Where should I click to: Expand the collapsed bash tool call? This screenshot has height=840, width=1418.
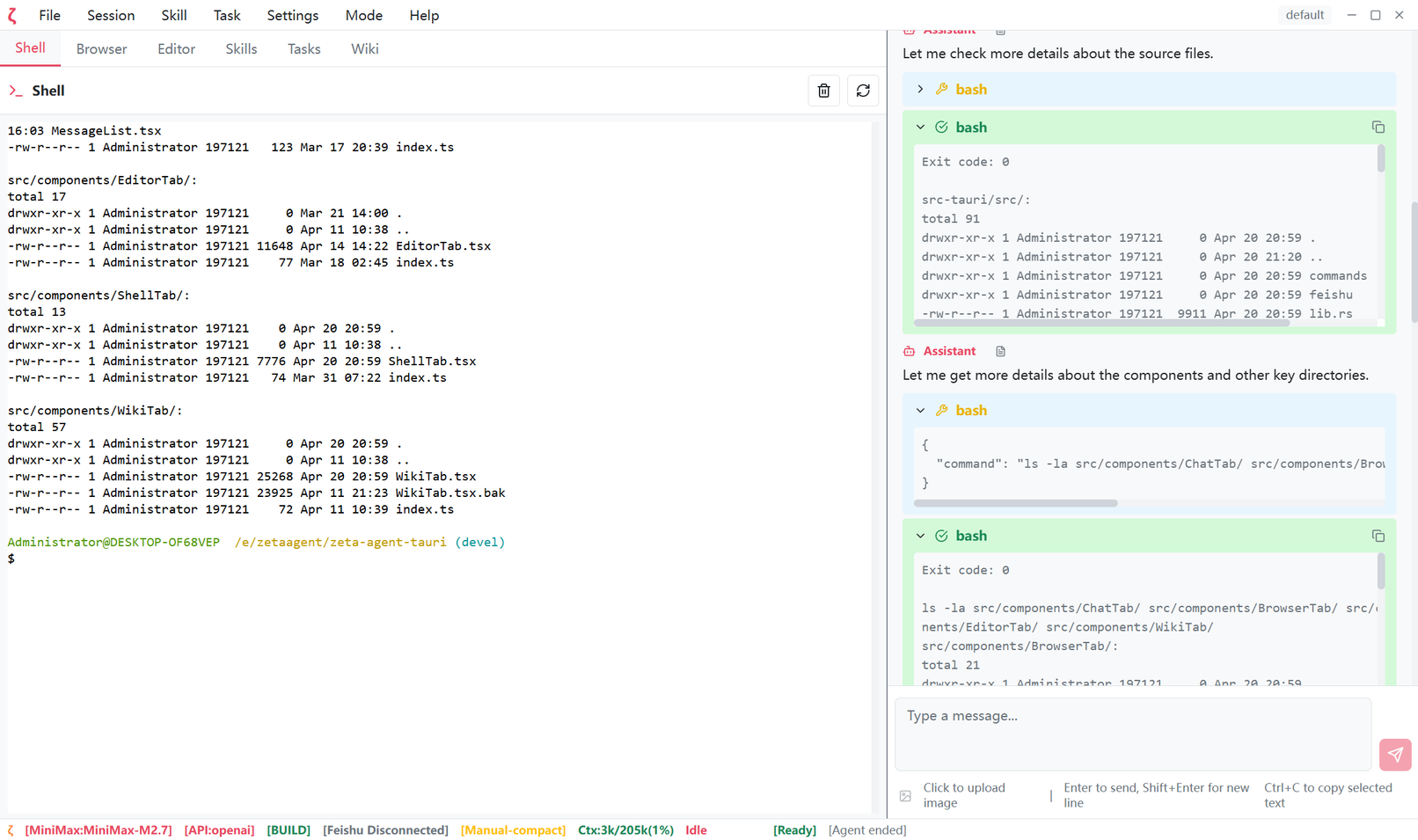pos(920,90)
